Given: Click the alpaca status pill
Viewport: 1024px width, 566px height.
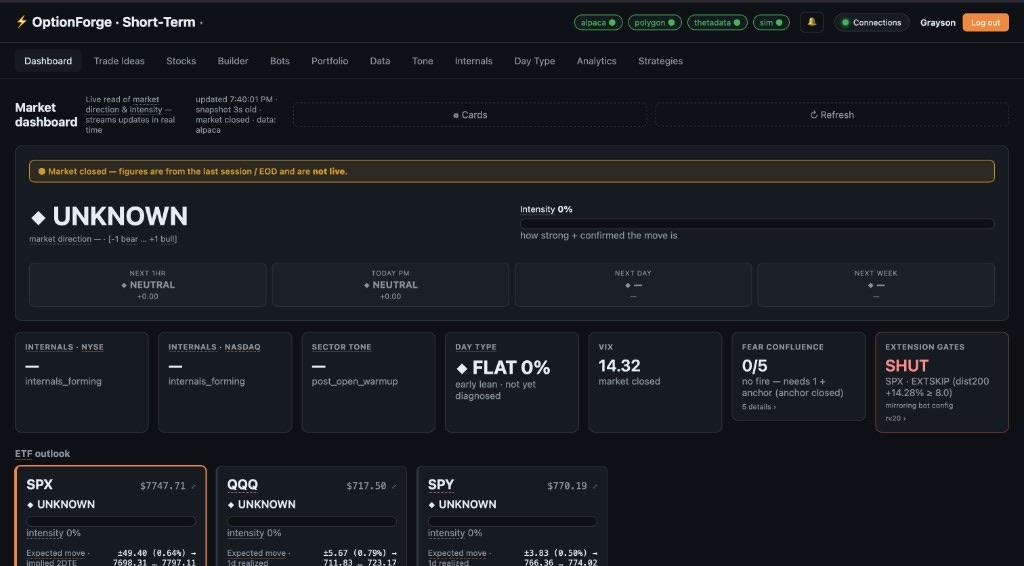Looking at the screenshot, I should click(598, 22).
